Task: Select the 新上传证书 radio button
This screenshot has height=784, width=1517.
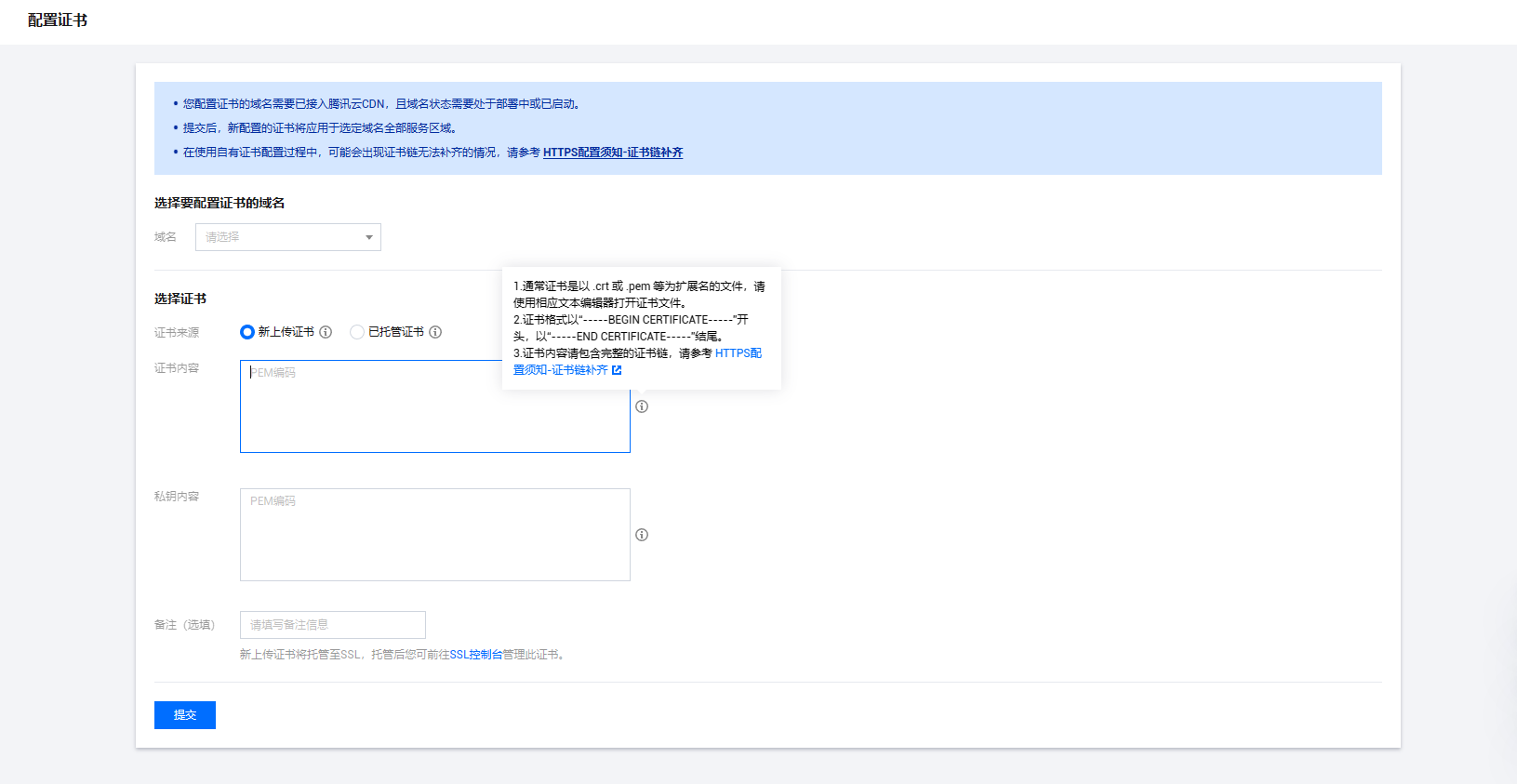Action: (247, 332)
